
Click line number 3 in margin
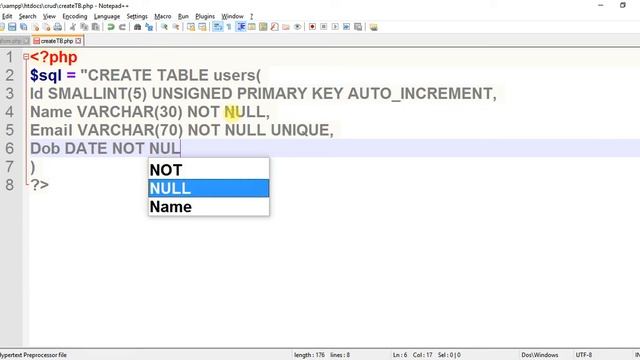10,93
